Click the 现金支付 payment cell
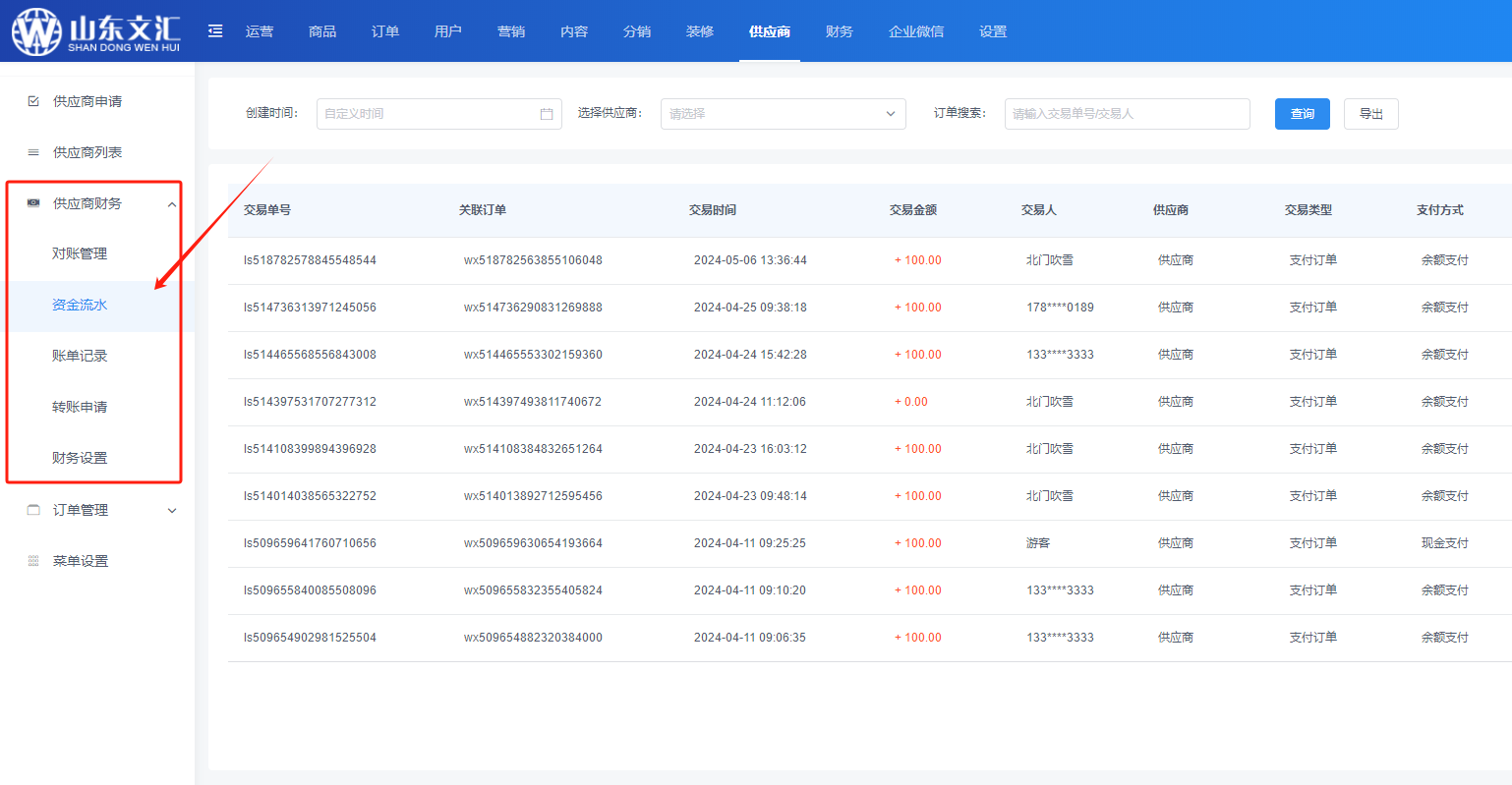The height and width of the screenshot is (785, 1512). click(1445, 543)
